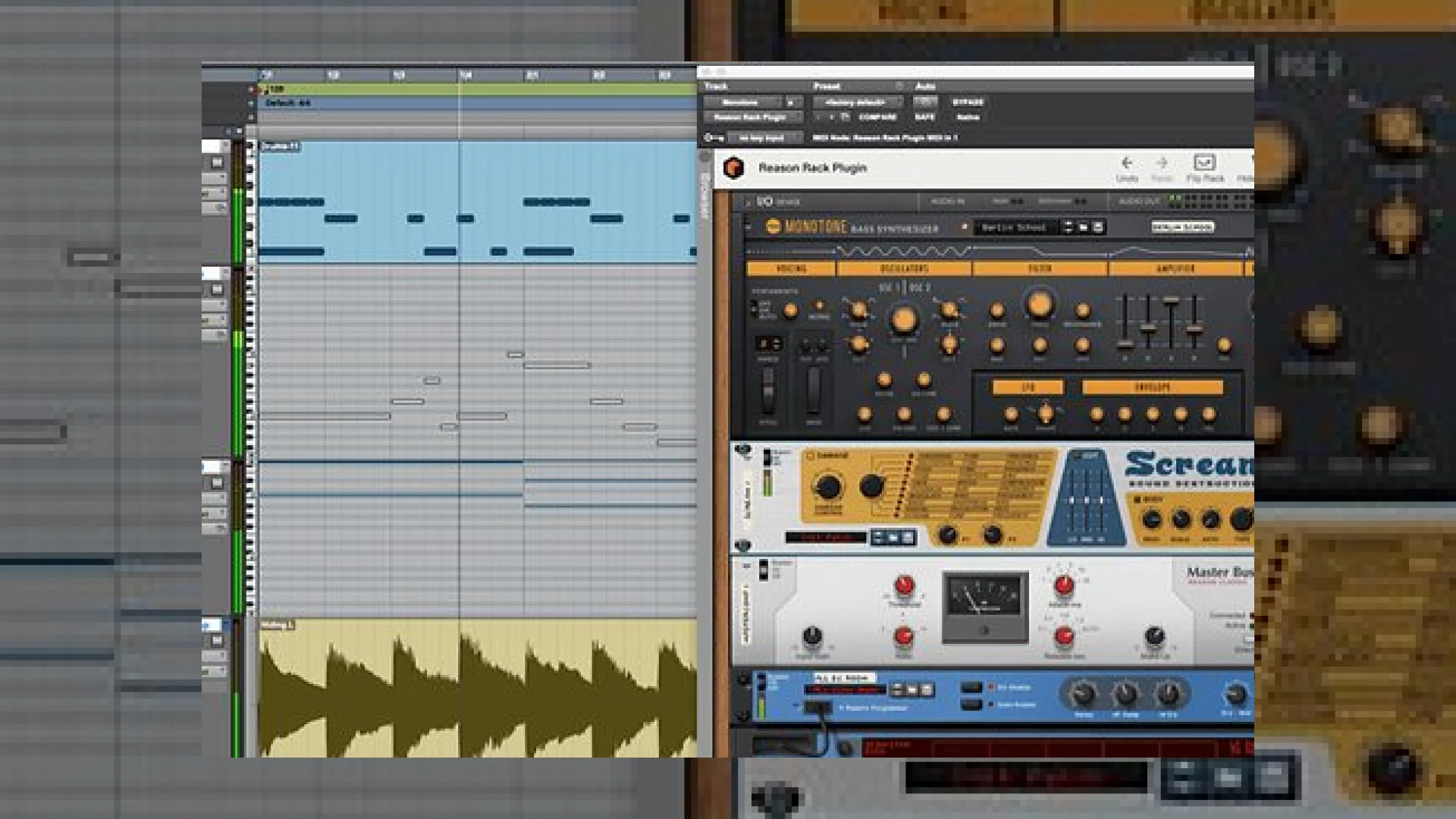Viewport: 1456px width, 819px height.
Task: Select the VOICING section header in Monotone
Action: coord(791,268)
